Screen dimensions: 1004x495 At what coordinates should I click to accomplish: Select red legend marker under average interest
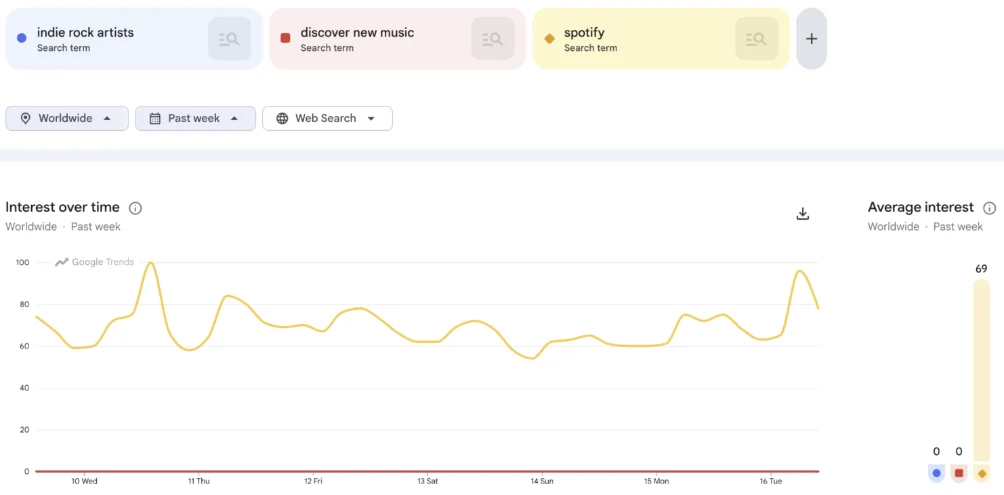(x=959, y=473)
